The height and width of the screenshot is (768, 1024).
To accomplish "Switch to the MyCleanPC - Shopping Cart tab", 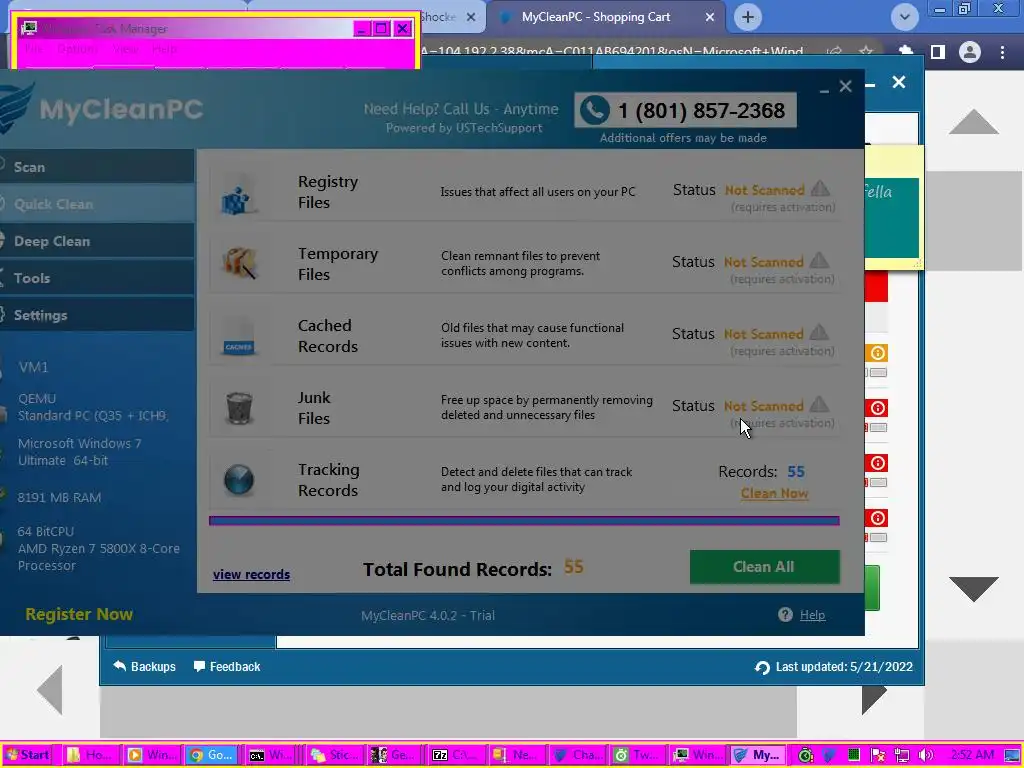I will (x=605, y=17).
